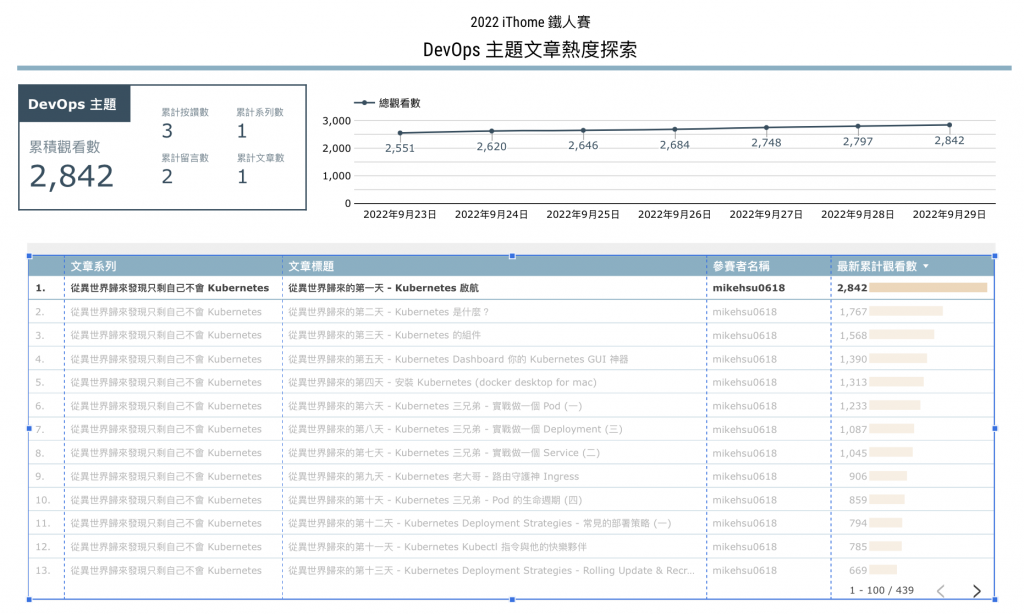Click series name cell in row 1
This screenshot has width=1024, height=614.
[170, 288]
